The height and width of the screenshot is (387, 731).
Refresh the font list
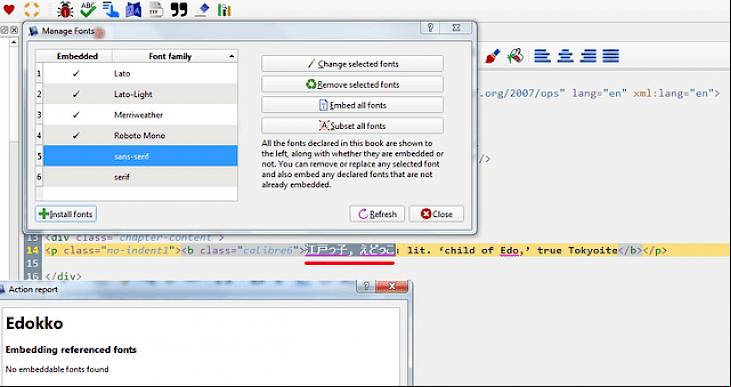(377, 214)
